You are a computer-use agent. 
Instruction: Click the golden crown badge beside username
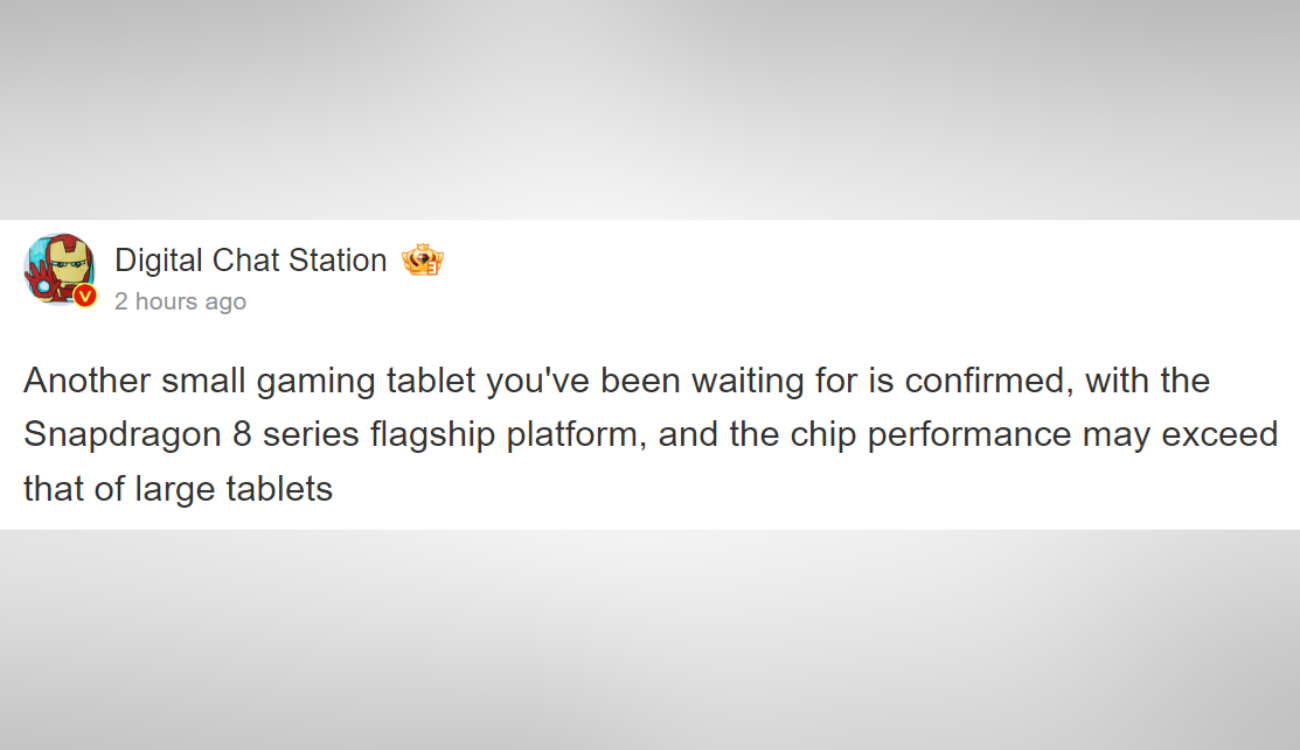tap(422, 261)
